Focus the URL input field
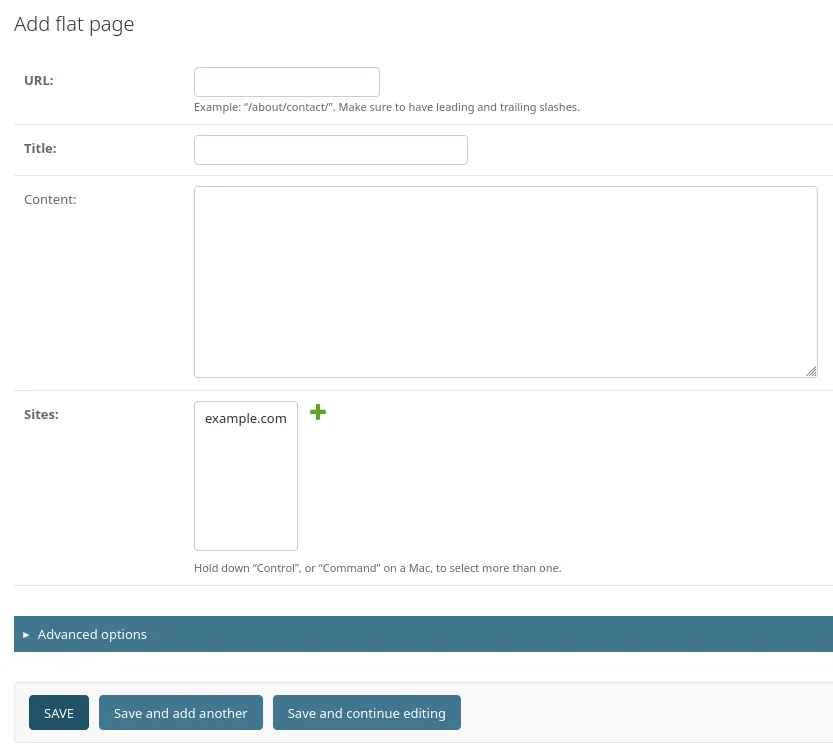 pos(287,81)
